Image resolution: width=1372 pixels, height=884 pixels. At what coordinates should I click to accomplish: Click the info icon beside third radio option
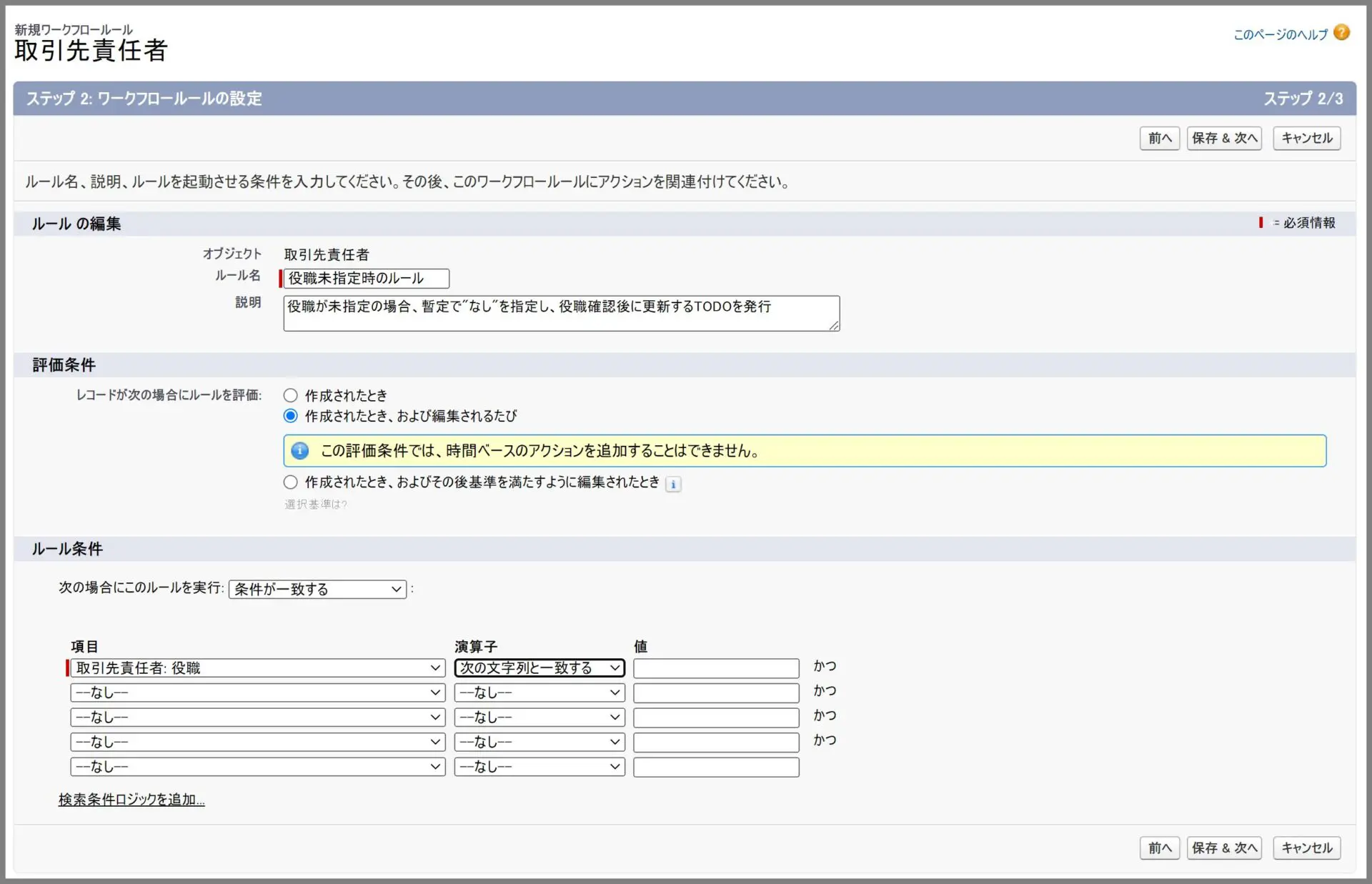[x=672, y=484]
